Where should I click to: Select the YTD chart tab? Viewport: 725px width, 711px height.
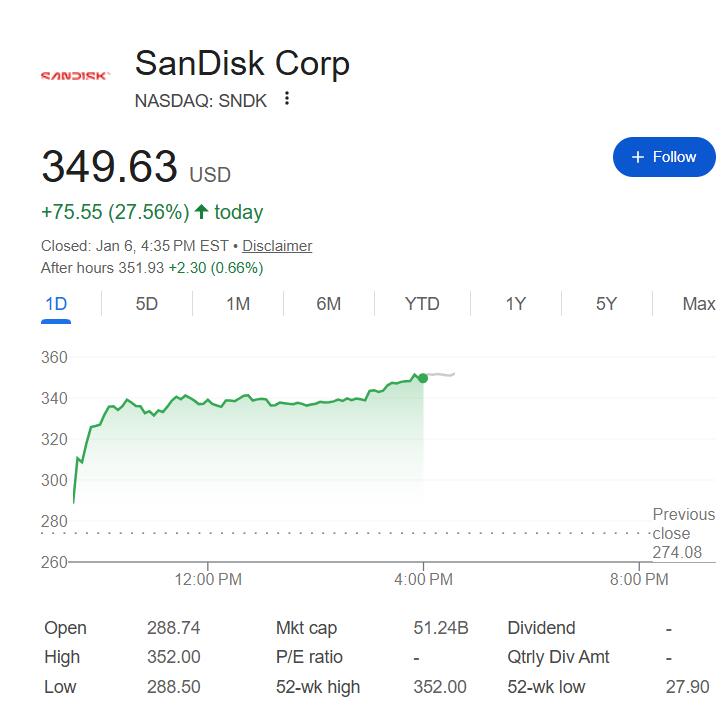click(x=422, y=304)
